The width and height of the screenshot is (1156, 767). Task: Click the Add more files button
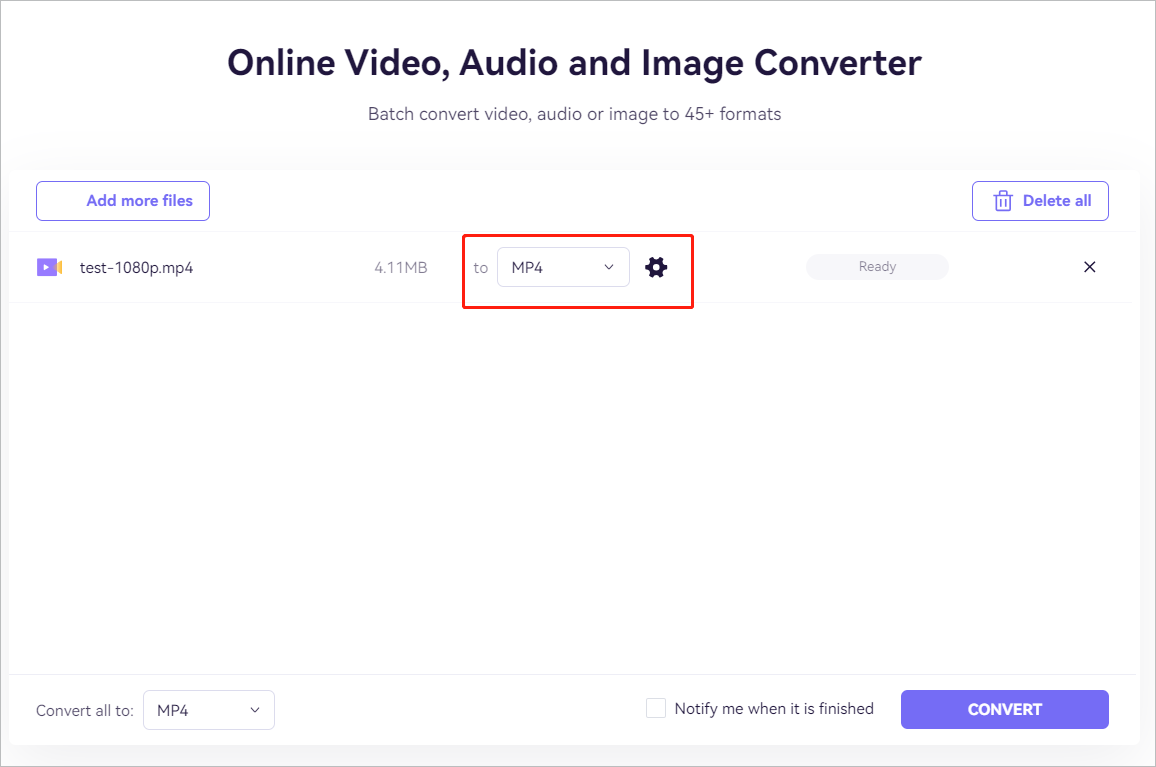pyautogui.click(x=122, y=200)
